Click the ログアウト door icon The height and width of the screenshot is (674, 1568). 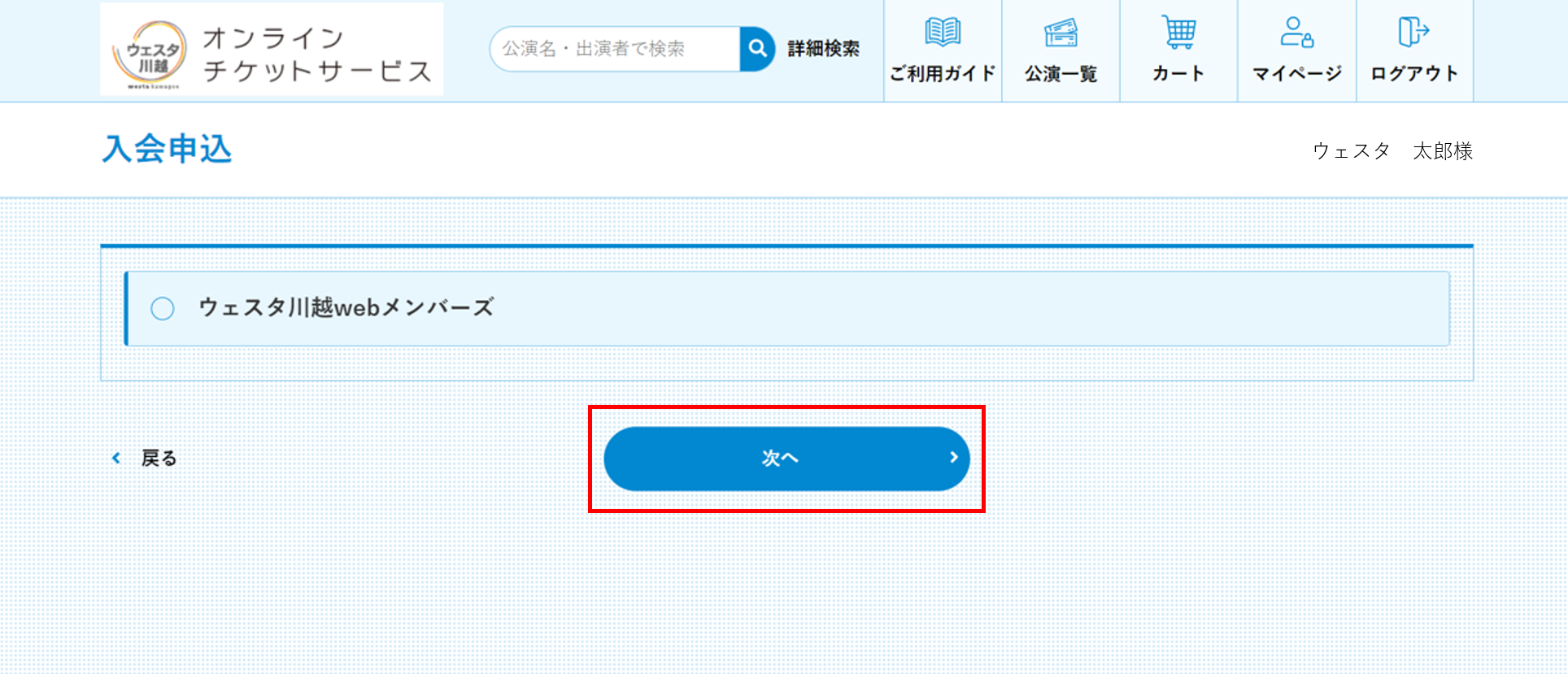click(1414, 33)
